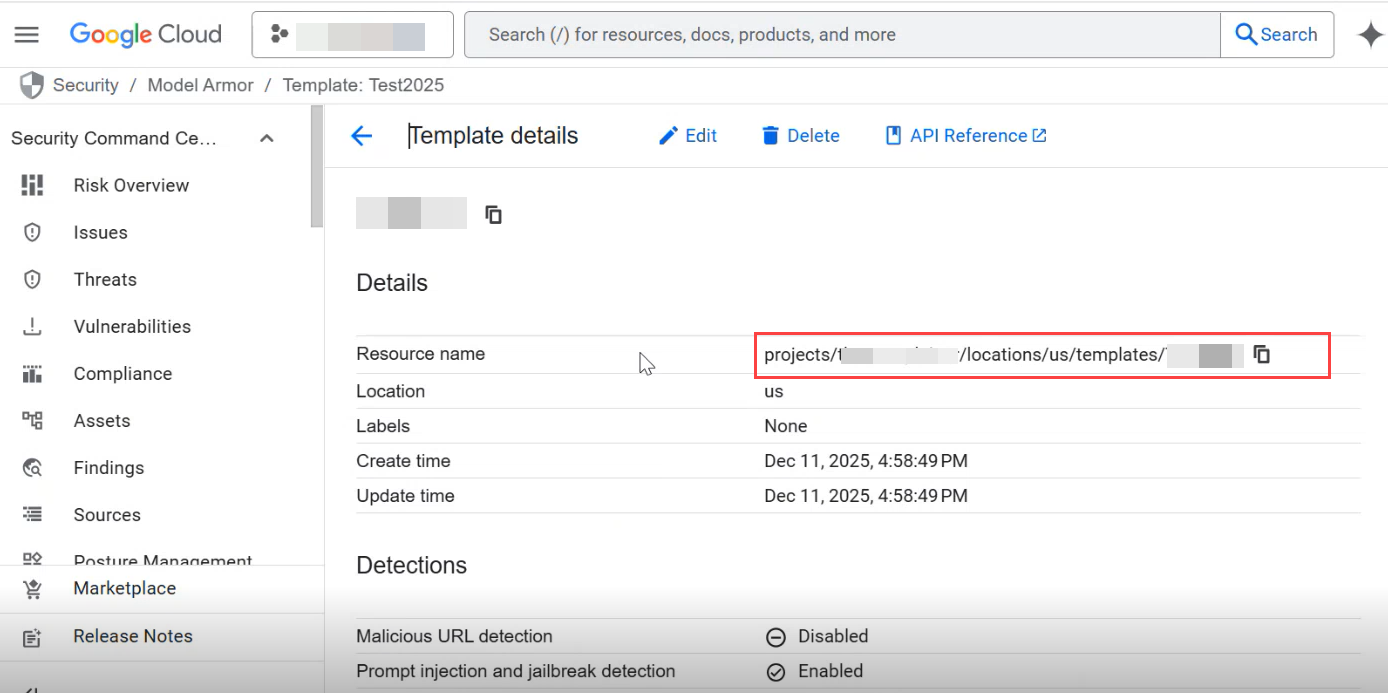Collapse the Security Command Center section
Screen dimensions: 1388x693
pos(267,139)
